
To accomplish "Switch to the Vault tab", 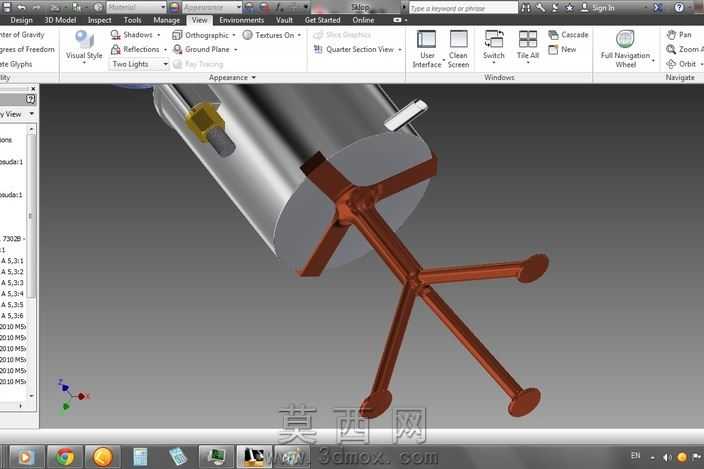I will (284, 20).
